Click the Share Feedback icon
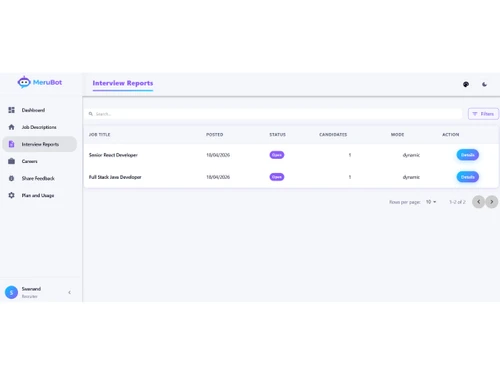Screen dimensions: 500x375 (11, 178)
